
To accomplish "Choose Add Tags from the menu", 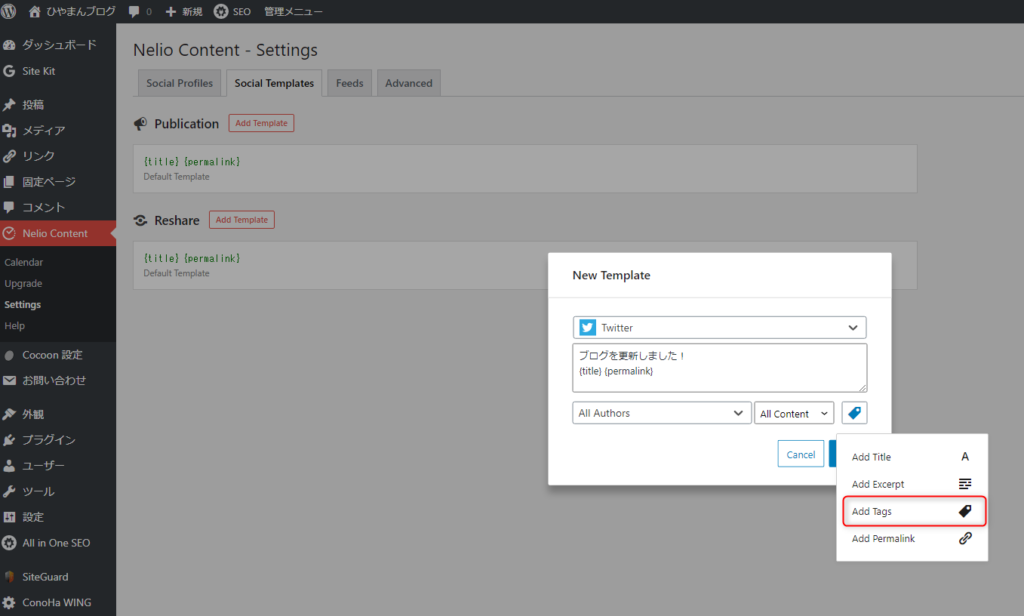I will pyautogui.click(x=911, y=511).
